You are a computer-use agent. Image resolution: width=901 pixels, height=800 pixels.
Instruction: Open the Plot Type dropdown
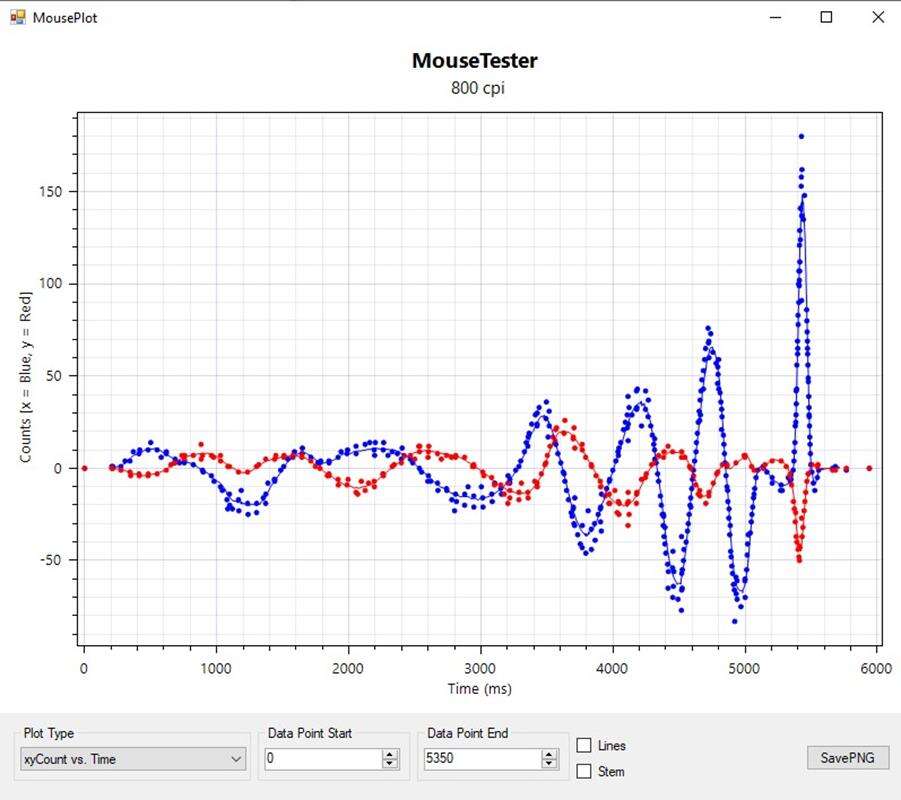click(x=133, y=759)
